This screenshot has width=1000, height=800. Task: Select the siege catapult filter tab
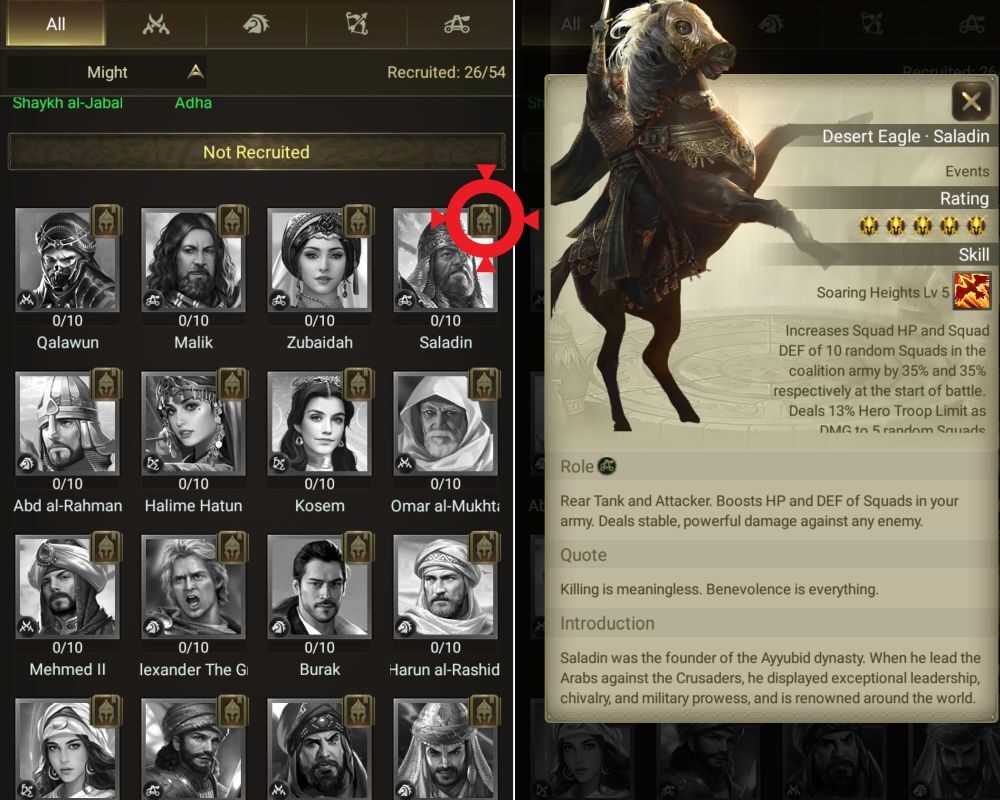pyautogui.click(x=457, y=24)
